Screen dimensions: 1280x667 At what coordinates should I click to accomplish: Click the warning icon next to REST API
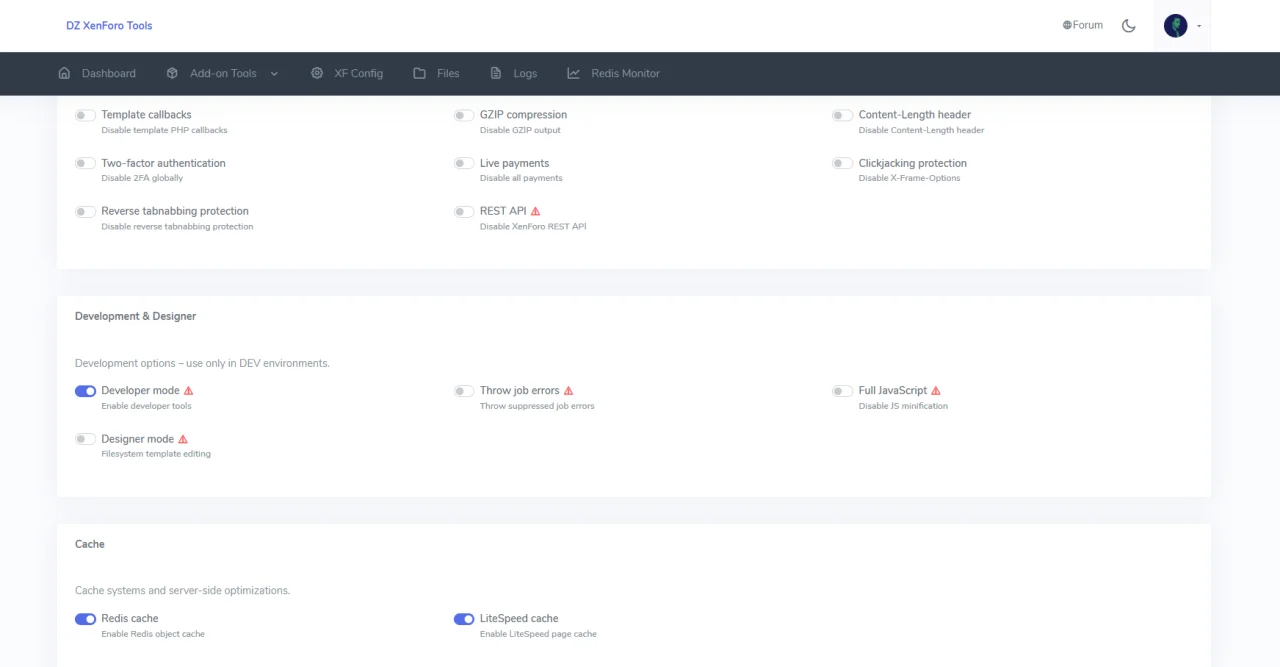pos(536,211)
